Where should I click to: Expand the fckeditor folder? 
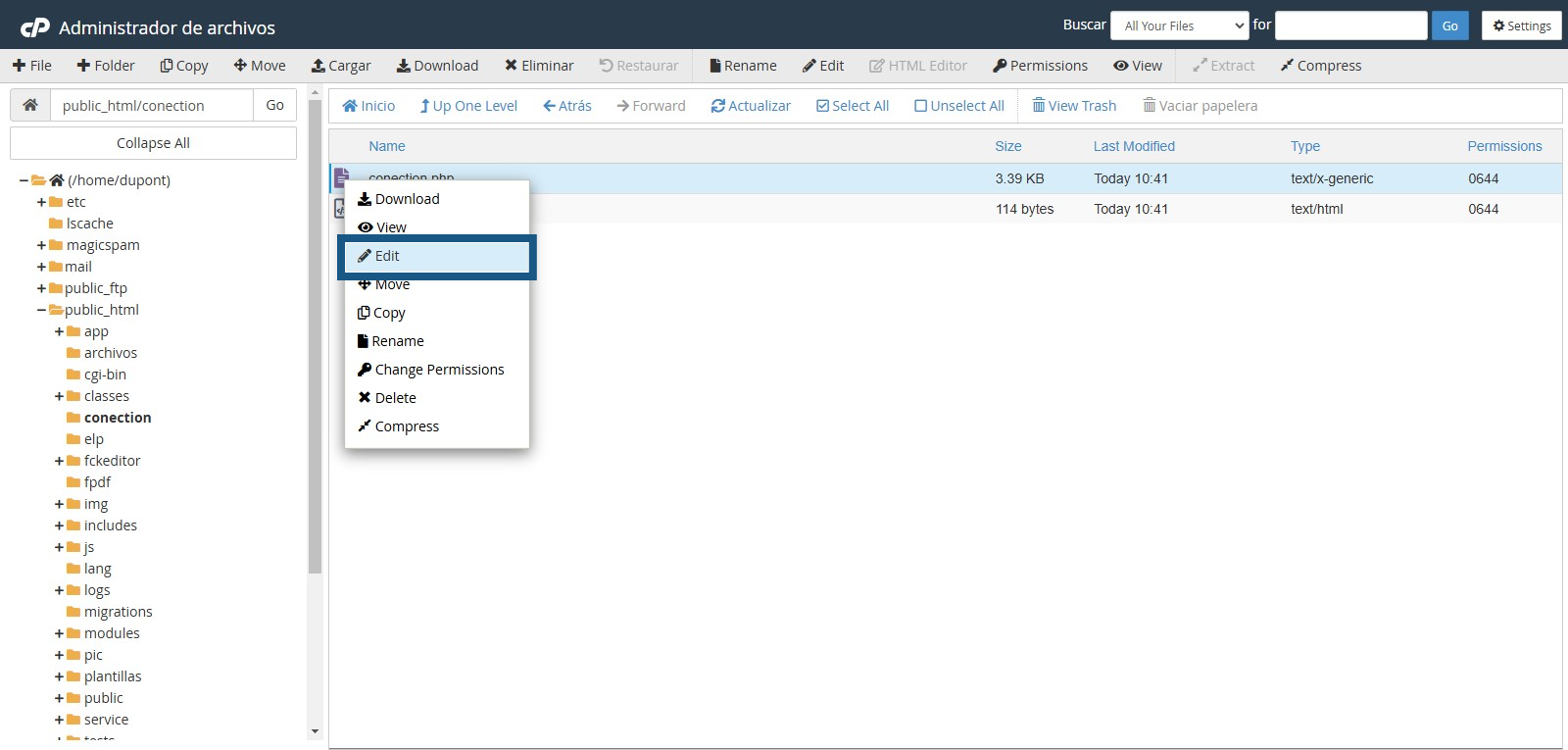pyautogui.click(x=59, y=461)
